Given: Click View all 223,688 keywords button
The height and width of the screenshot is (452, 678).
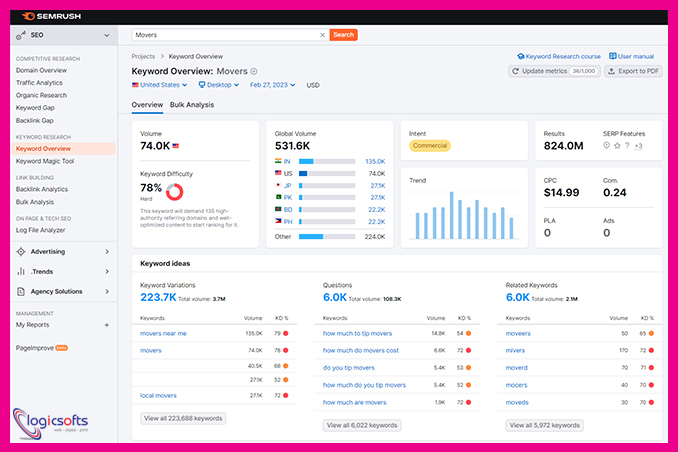Looking at the screenshot, I should click(x=182, y=418).
